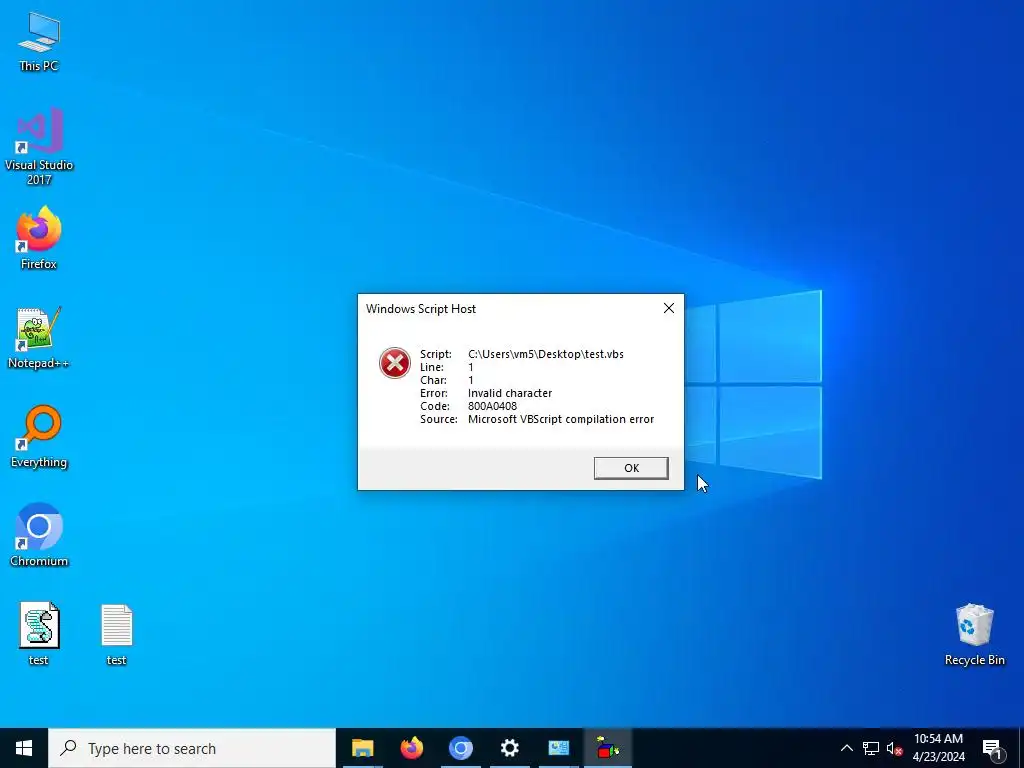Click 'Microsoft VBScript compilation error' text
This screenshot has width=1024, height=768.
point(560,419)
